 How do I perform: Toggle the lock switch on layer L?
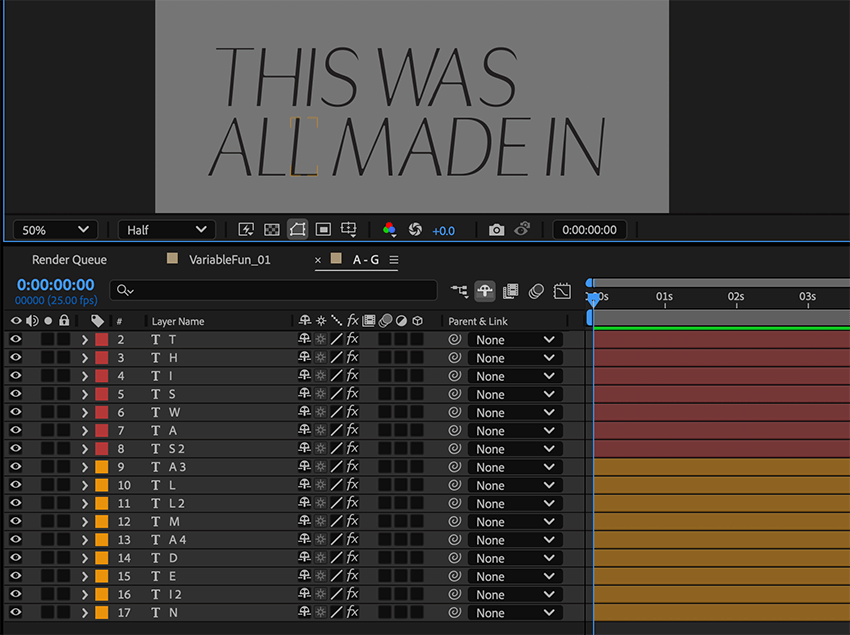tap(64, 485)
